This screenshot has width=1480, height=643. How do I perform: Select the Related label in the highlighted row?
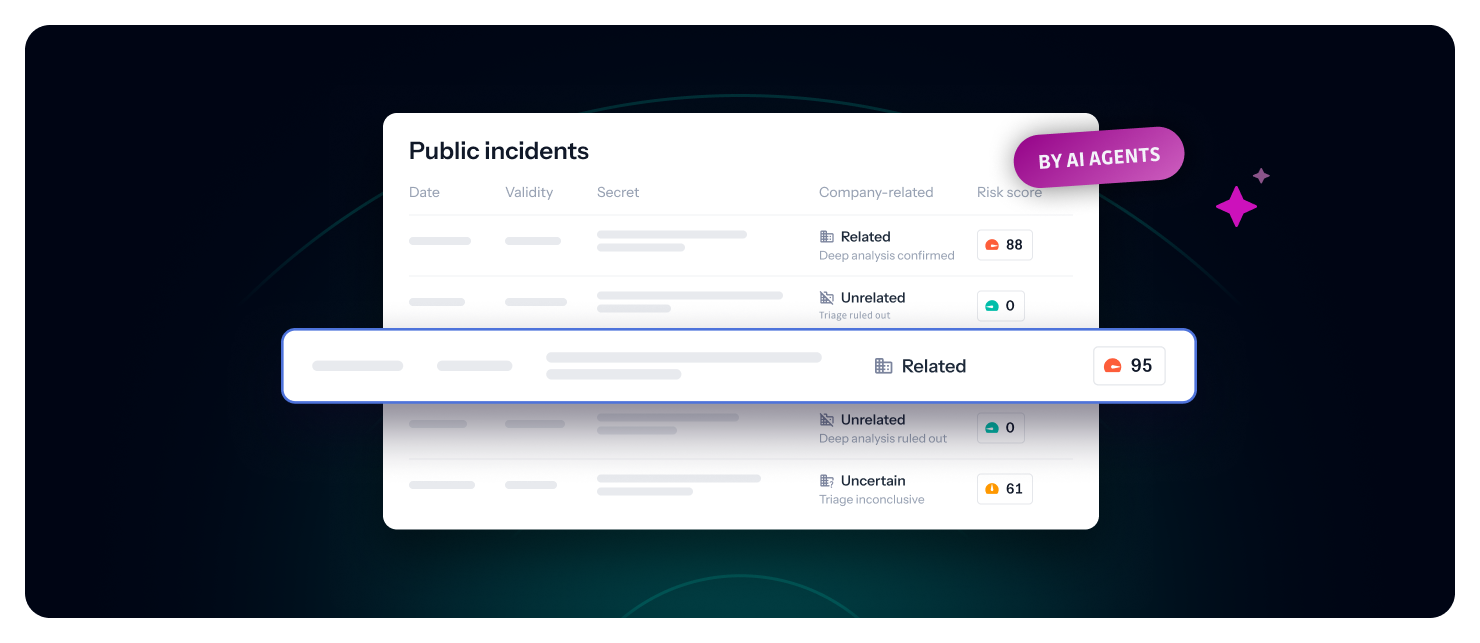(934, 366)
